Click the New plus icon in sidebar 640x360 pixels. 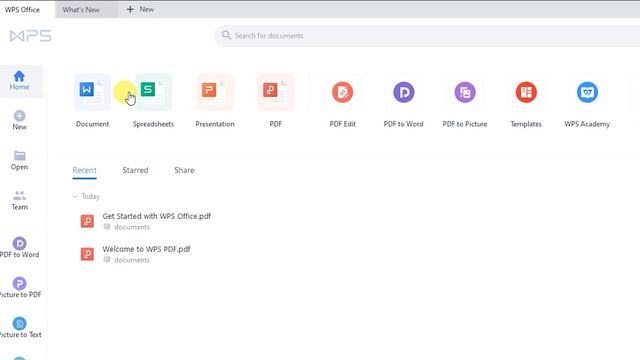pos(20,116)
